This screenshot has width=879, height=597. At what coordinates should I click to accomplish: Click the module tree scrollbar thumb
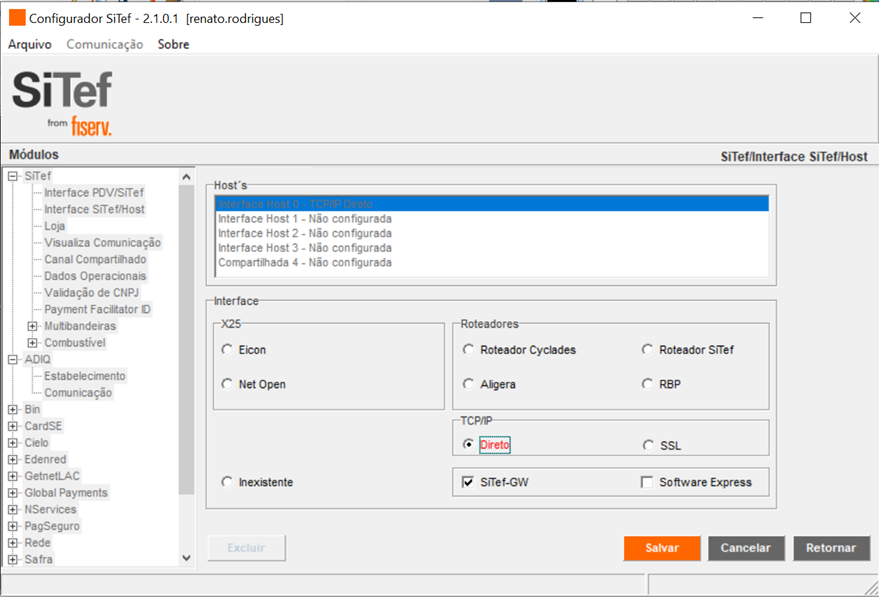tap(187, 340)
